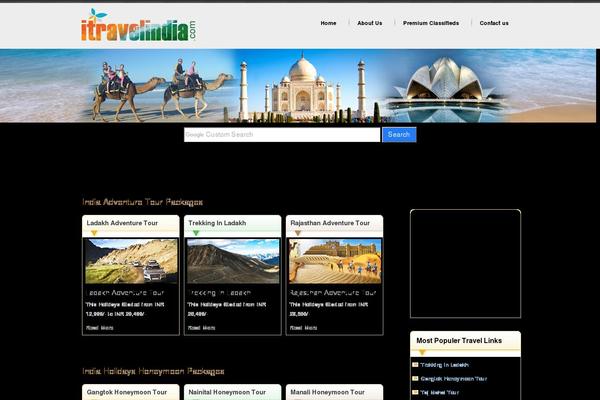Click the Rajasthan Adventure Tour caption text
The width and height of the screenshot is (600, 400).
tap(333, 293)
